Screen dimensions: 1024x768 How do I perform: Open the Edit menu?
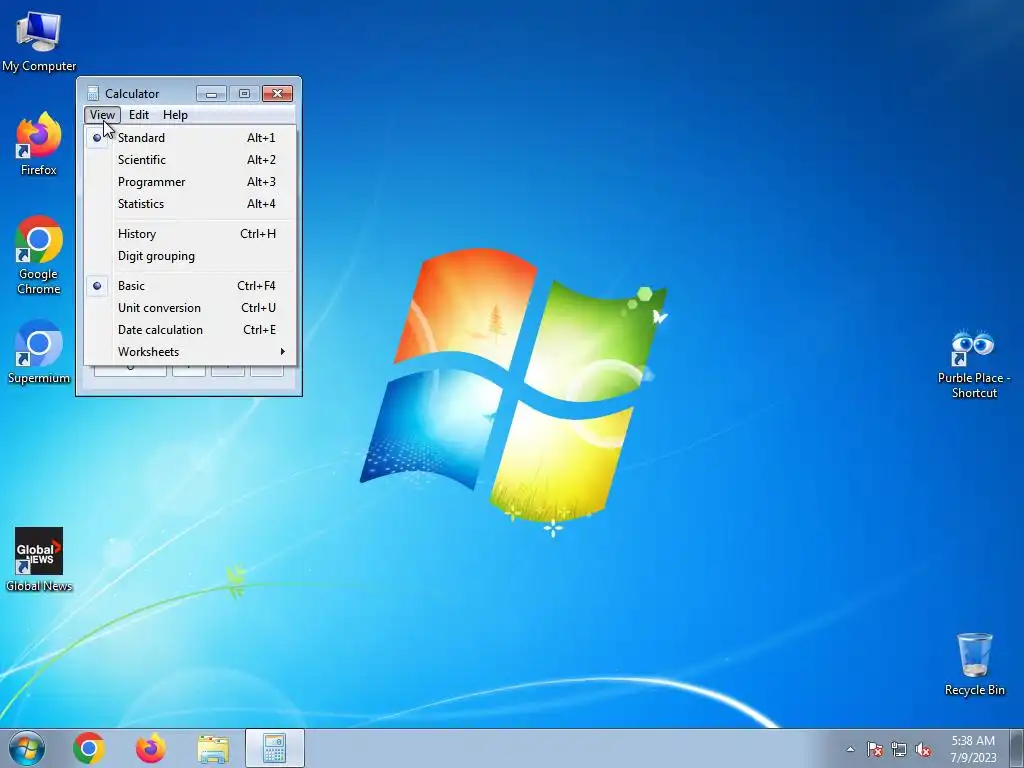(138, 115)
